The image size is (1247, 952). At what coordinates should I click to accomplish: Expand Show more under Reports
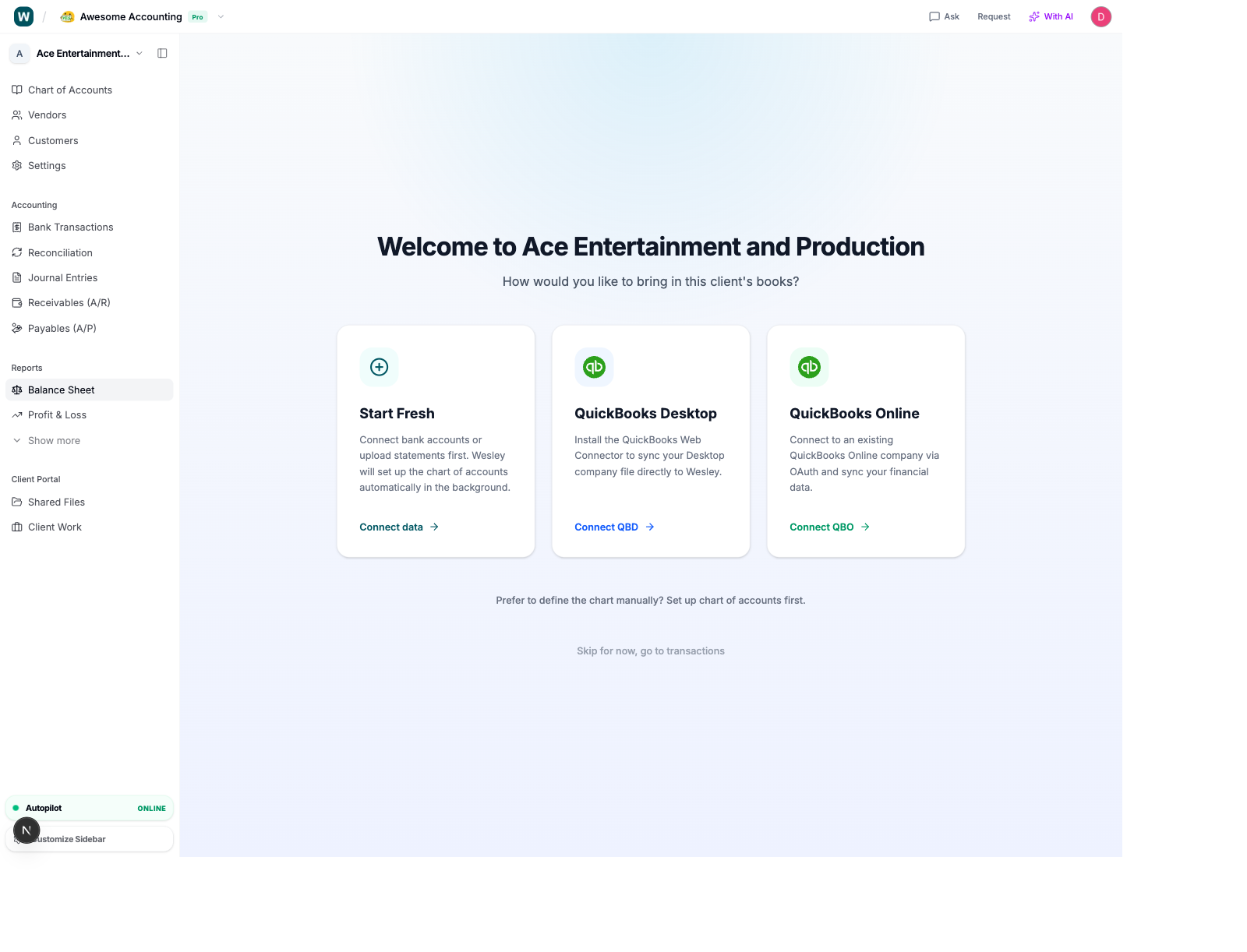(x=54, y=441)
